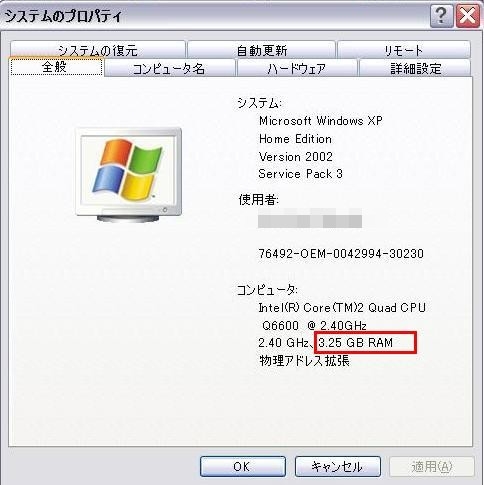Go to the 詳細設定 tab

[415, 68]
